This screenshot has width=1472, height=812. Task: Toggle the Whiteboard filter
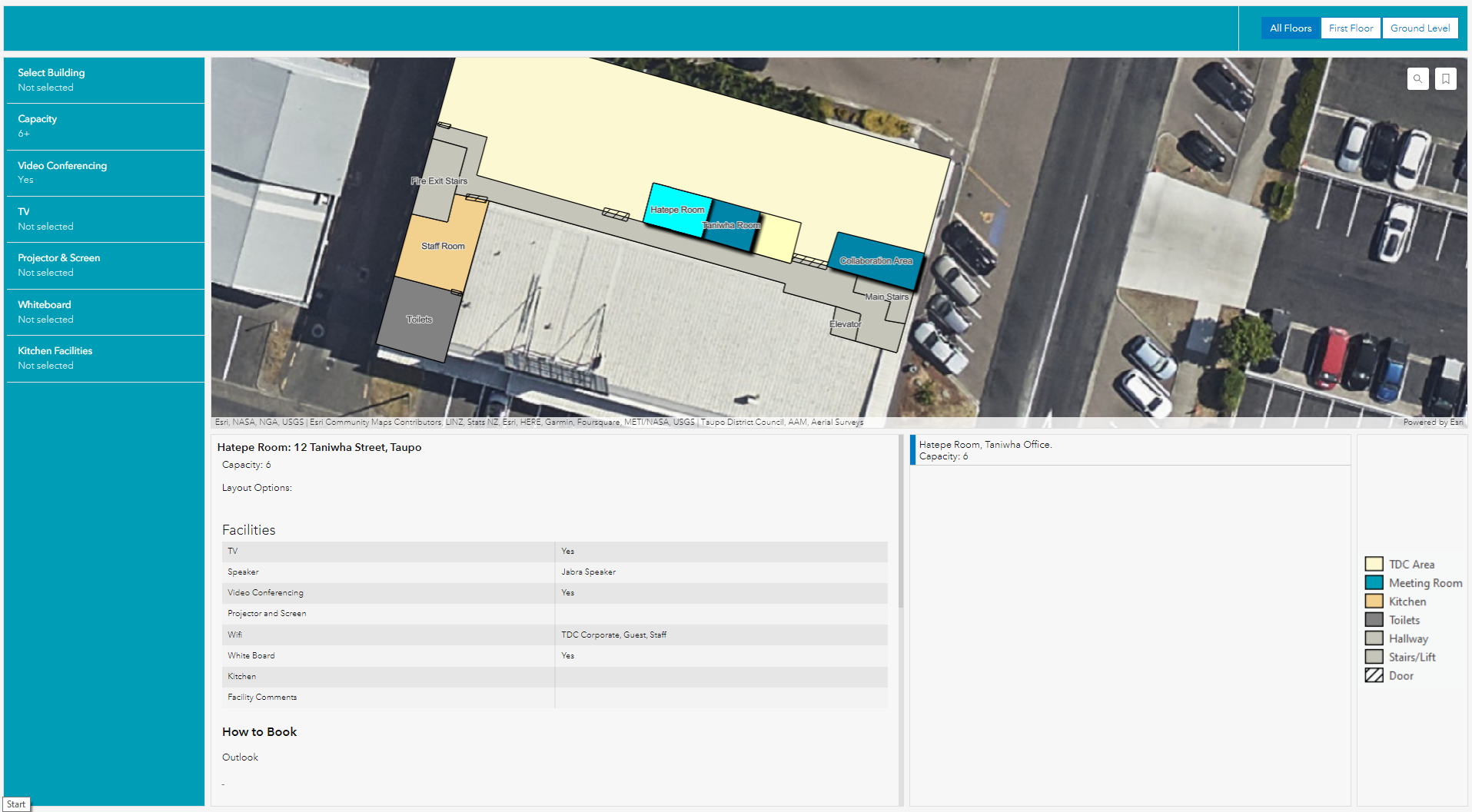(105, 311)
